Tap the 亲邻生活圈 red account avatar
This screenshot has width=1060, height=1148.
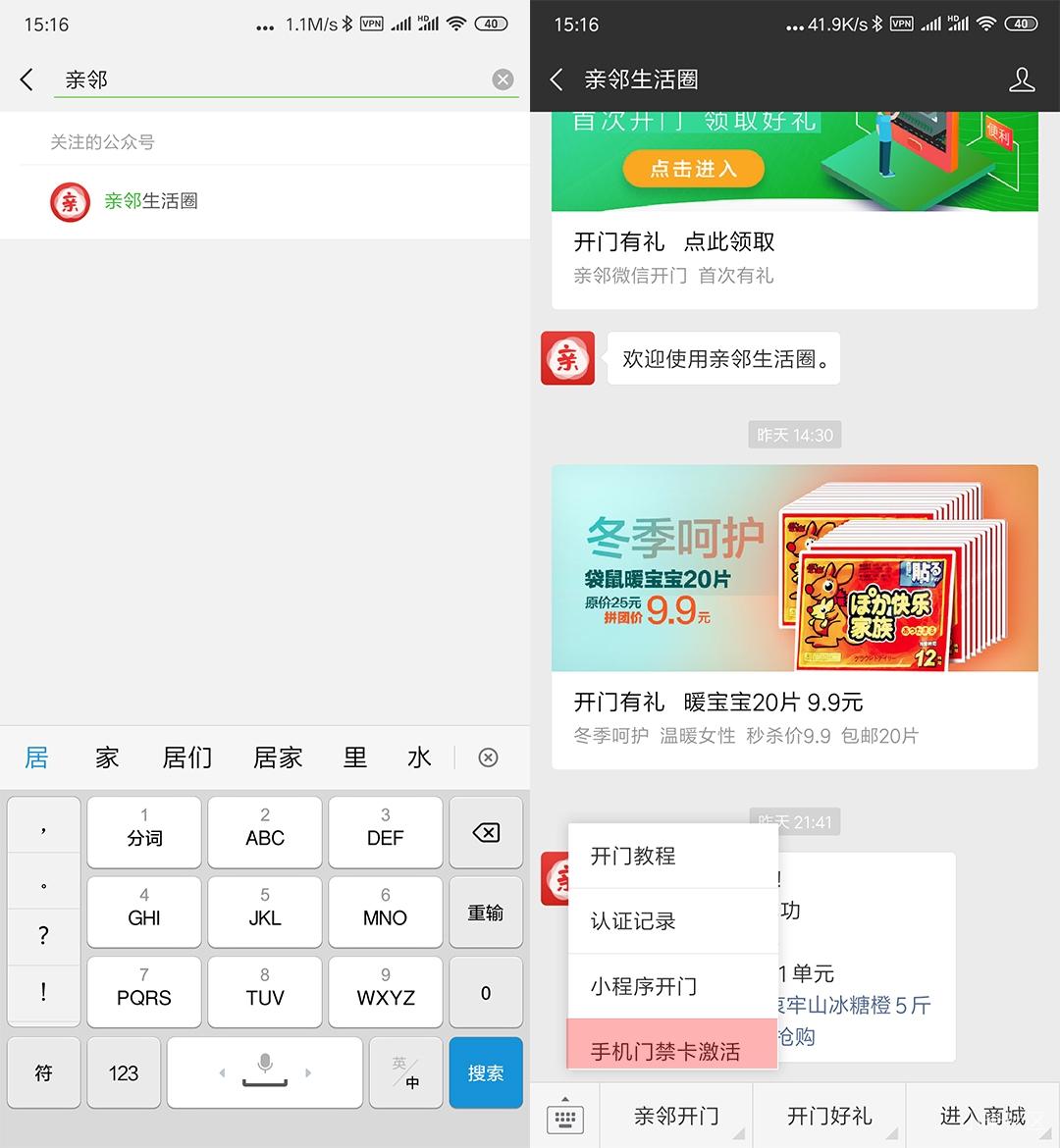tap(69, 202)
